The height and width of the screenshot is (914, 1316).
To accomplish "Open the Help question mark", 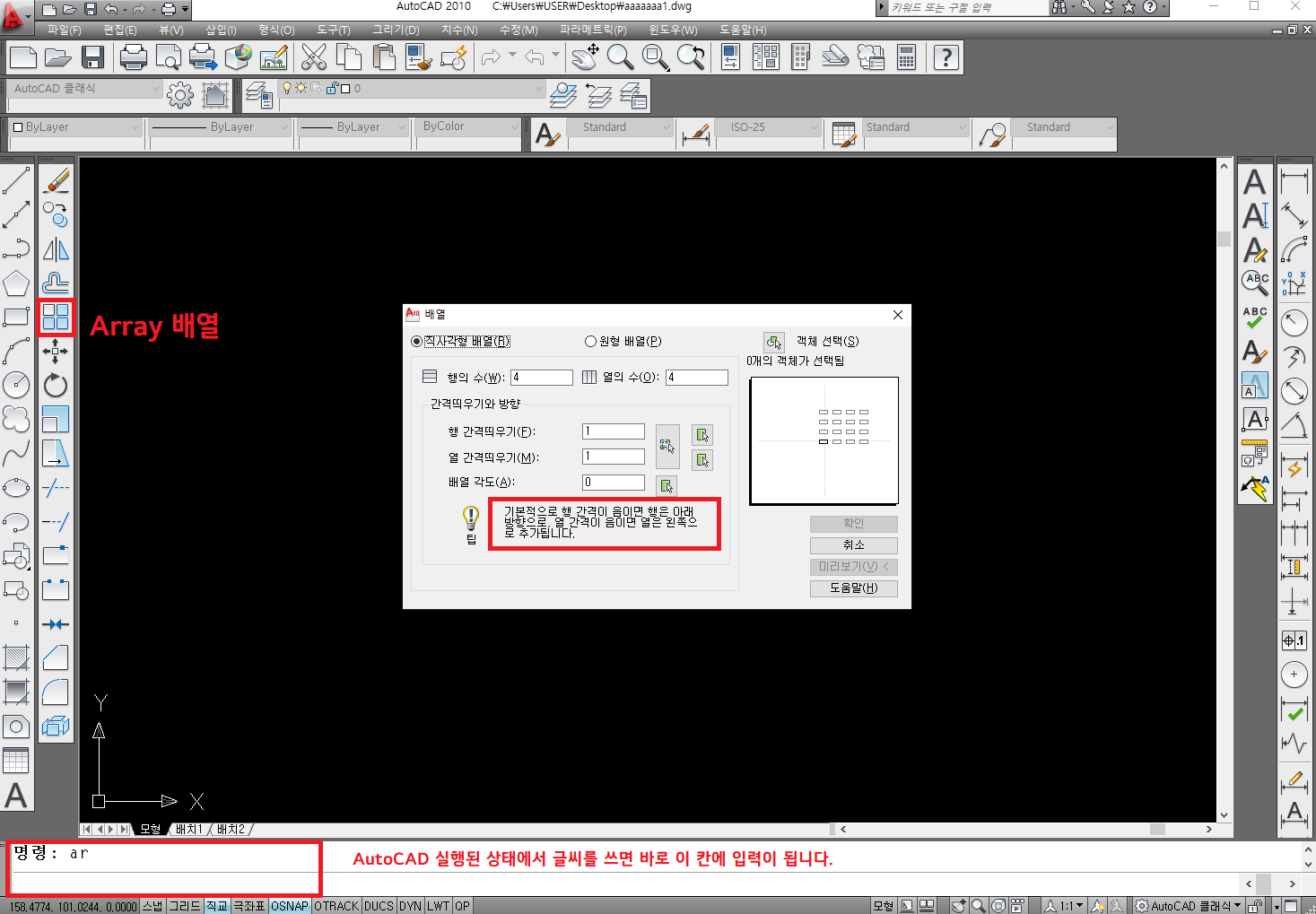I will point(946,57).
